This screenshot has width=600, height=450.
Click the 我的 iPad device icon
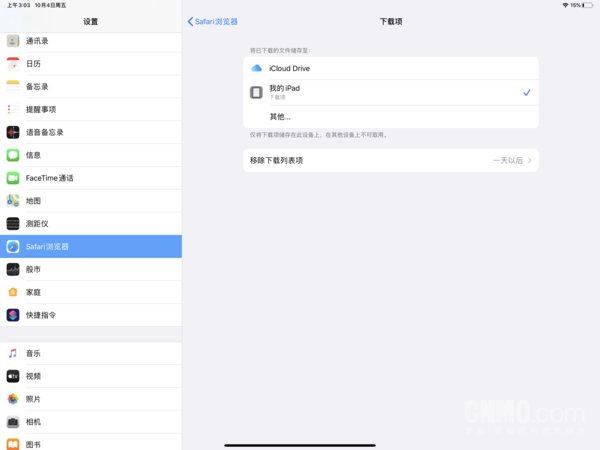[256, 92]
